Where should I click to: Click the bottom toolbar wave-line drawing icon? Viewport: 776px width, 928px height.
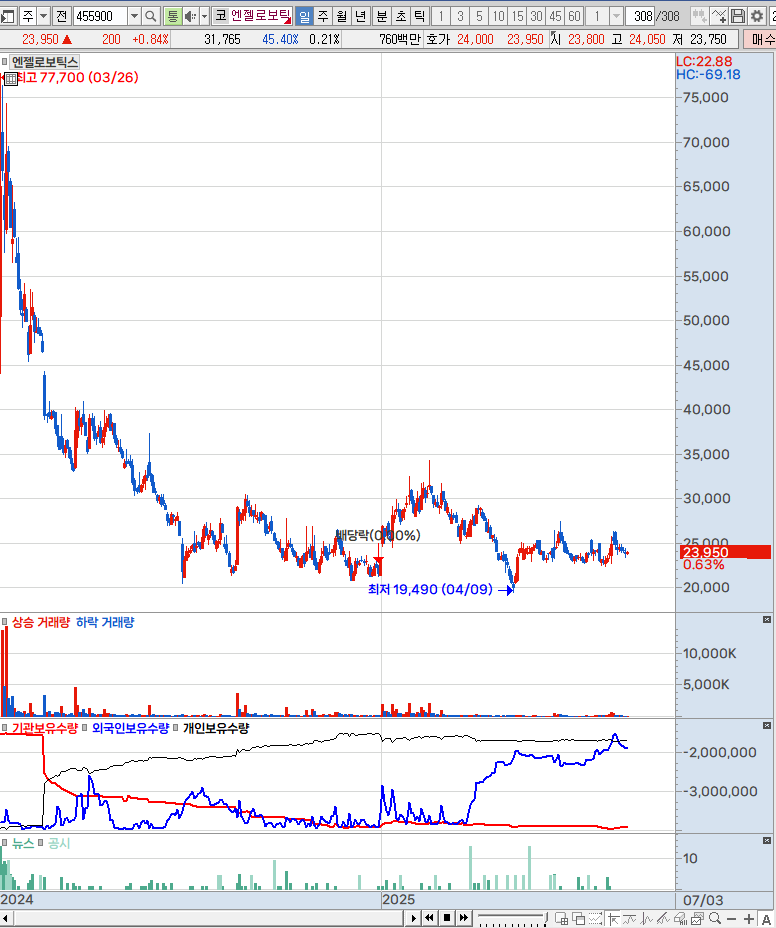point(630,919)
